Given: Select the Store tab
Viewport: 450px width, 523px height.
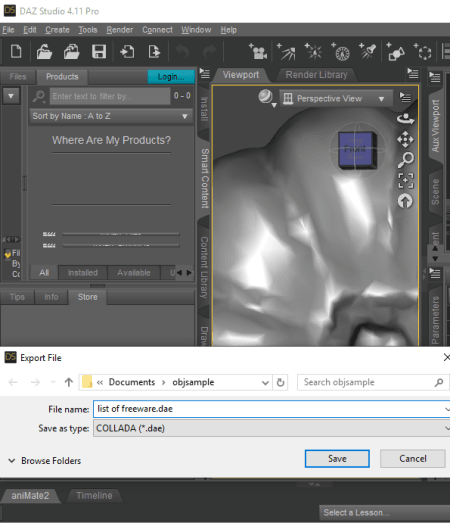Looking at the screenshot, I should 87,297.
